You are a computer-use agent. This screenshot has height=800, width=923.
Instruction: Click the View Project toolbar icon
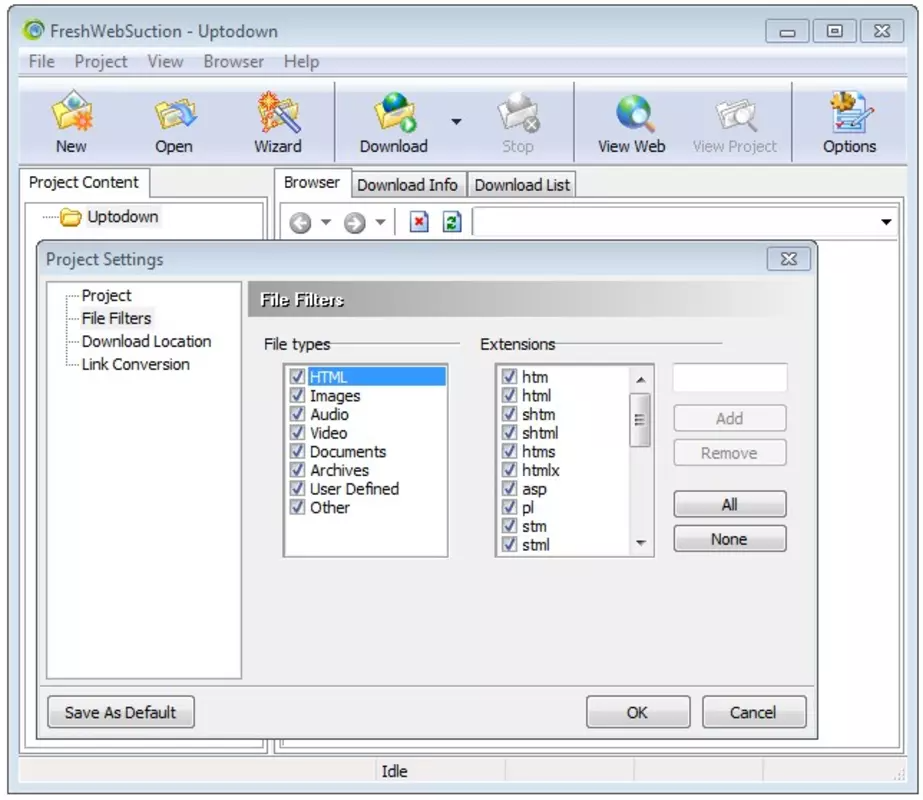click(735, 114)
